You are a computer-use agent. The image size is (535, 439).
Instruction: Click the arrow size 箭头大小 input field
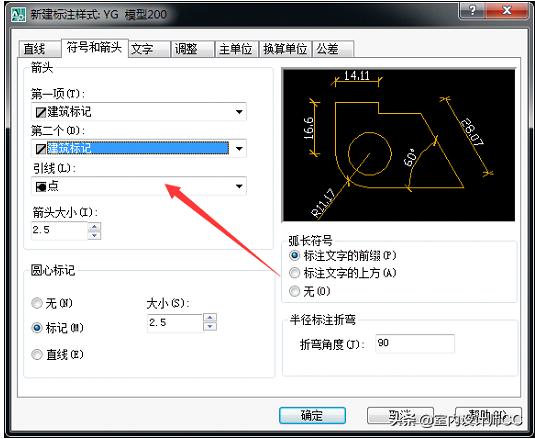tap(59, 230)
